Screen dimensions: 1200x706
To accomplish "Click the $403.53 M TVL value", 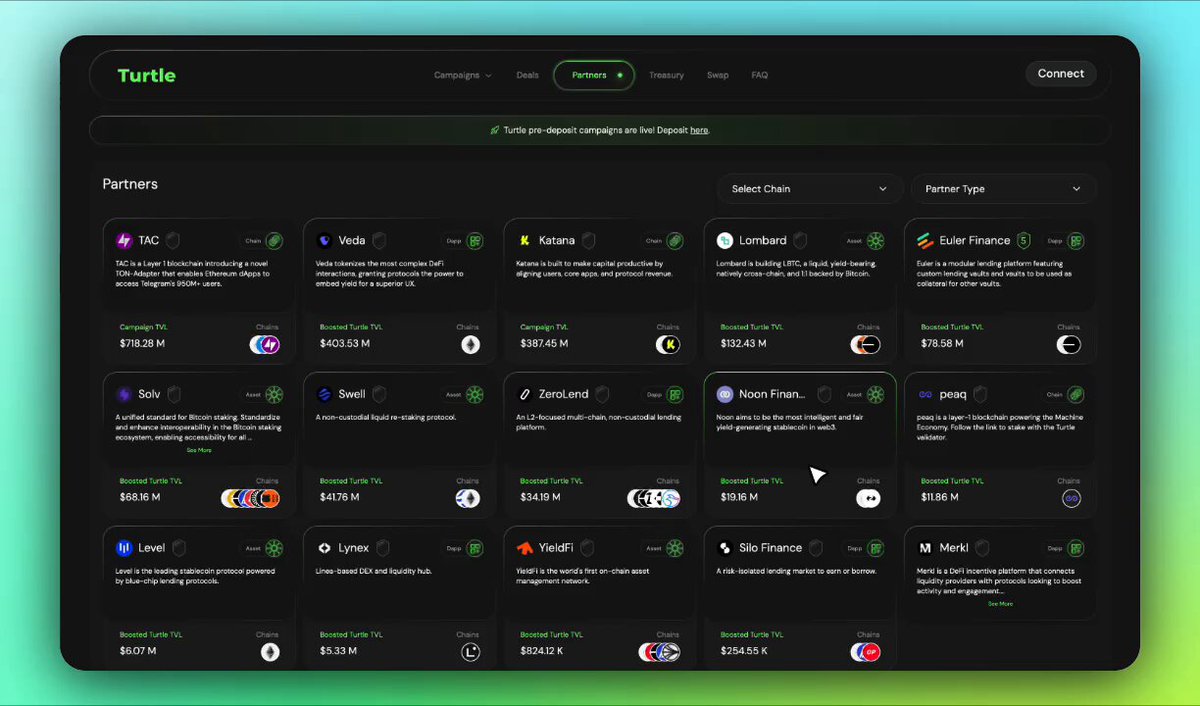I will (345, 344).
